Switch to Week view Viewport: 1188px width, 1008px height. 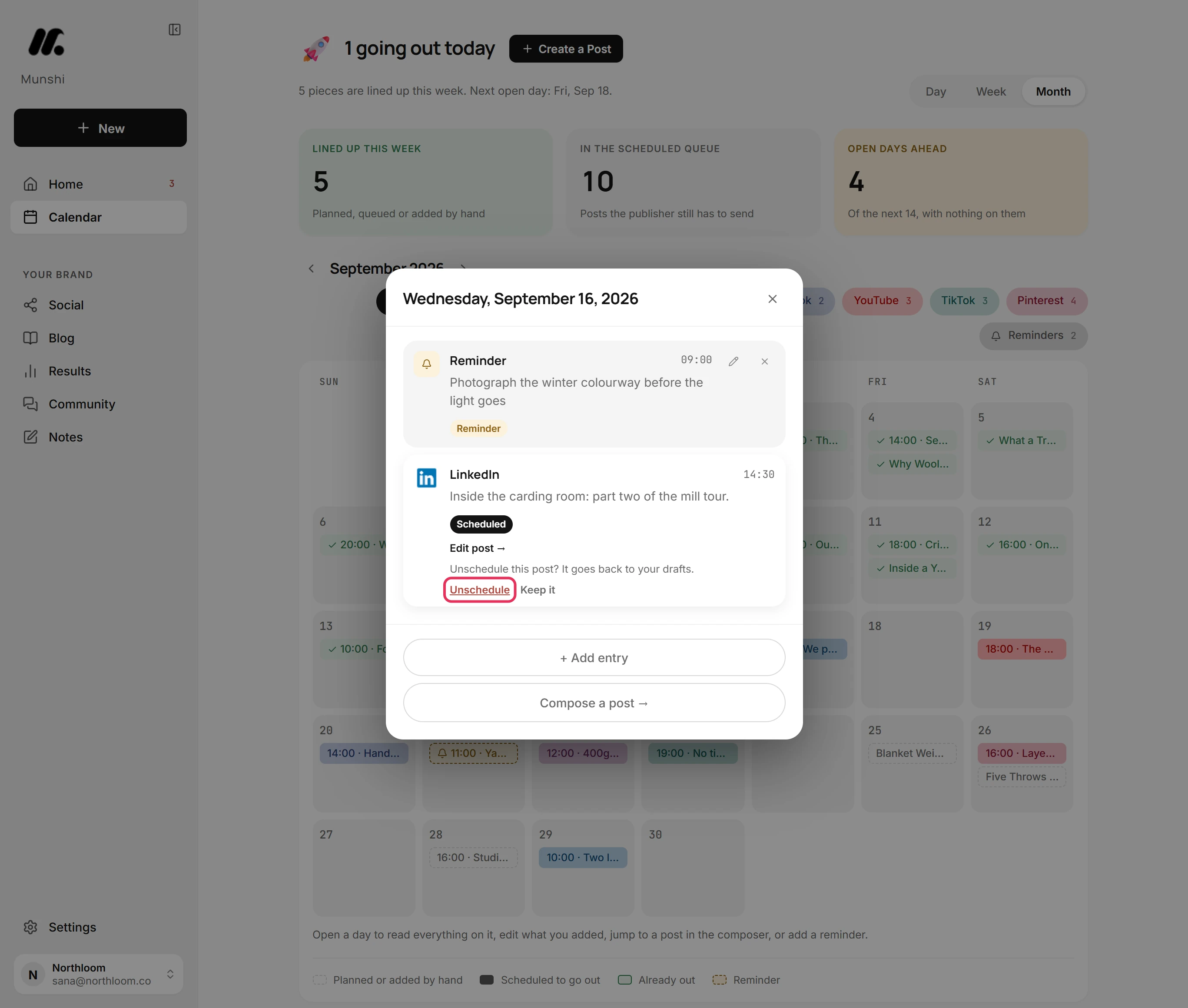[990, 91]
